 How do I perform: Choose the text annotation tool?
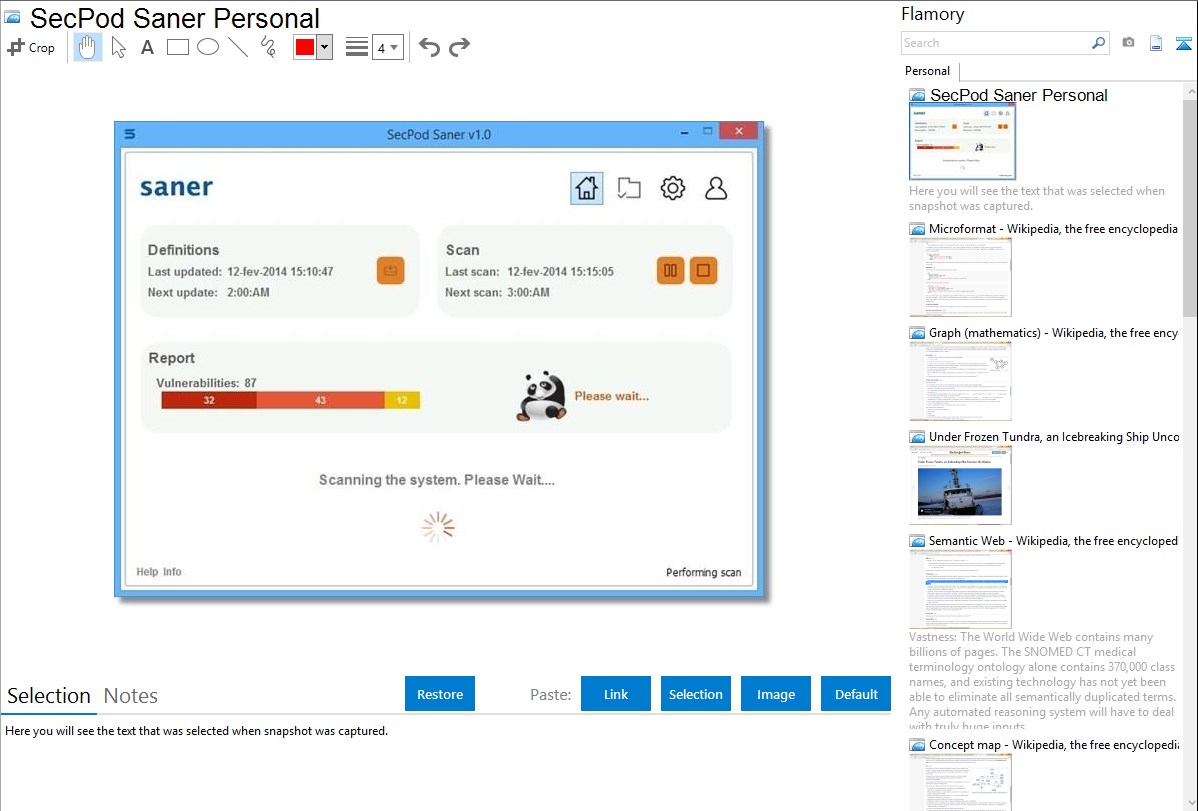click(x=147, y=47)
